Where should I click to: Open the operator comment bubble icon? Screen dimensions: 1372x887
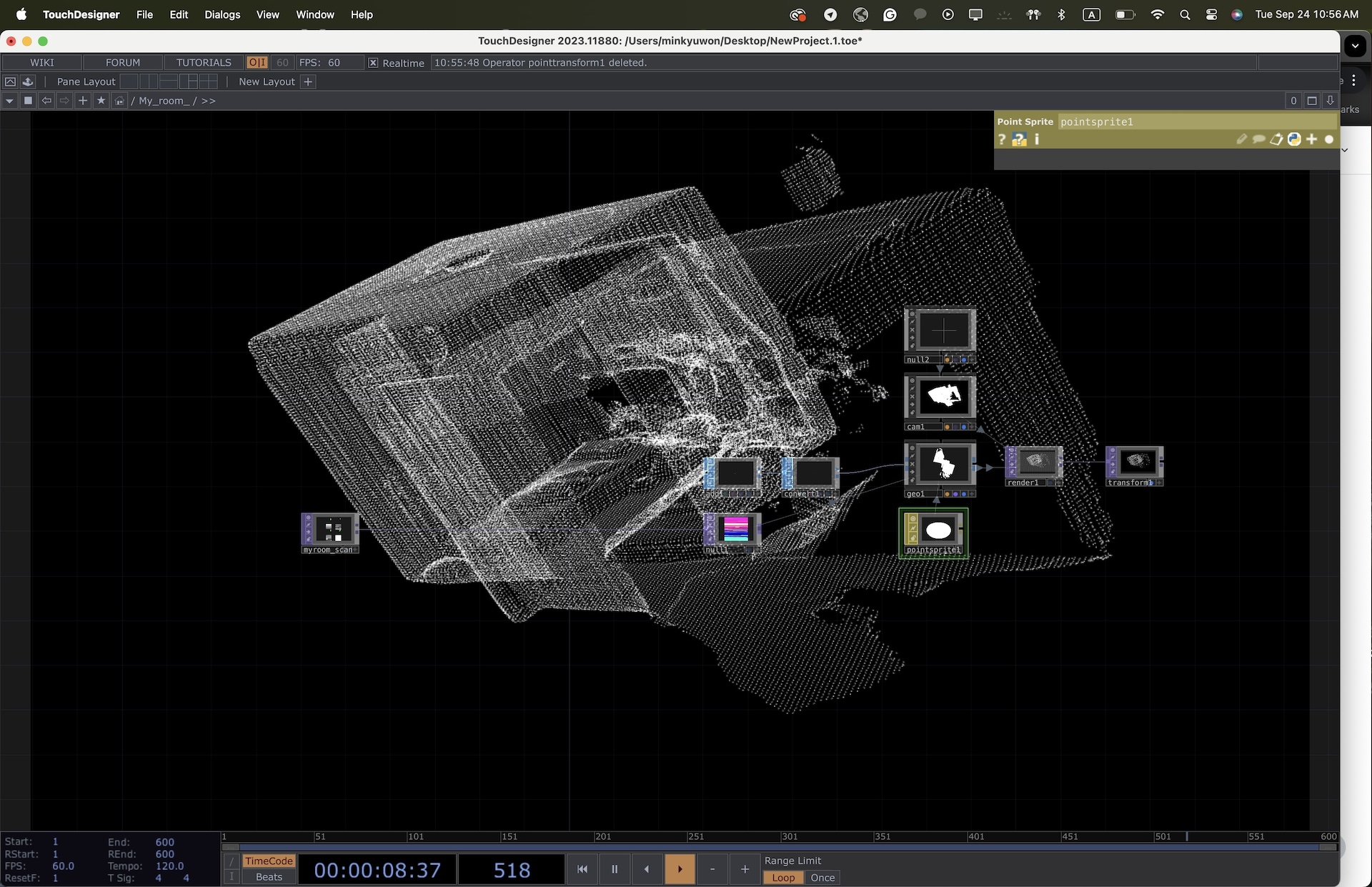click(1259, 139)
